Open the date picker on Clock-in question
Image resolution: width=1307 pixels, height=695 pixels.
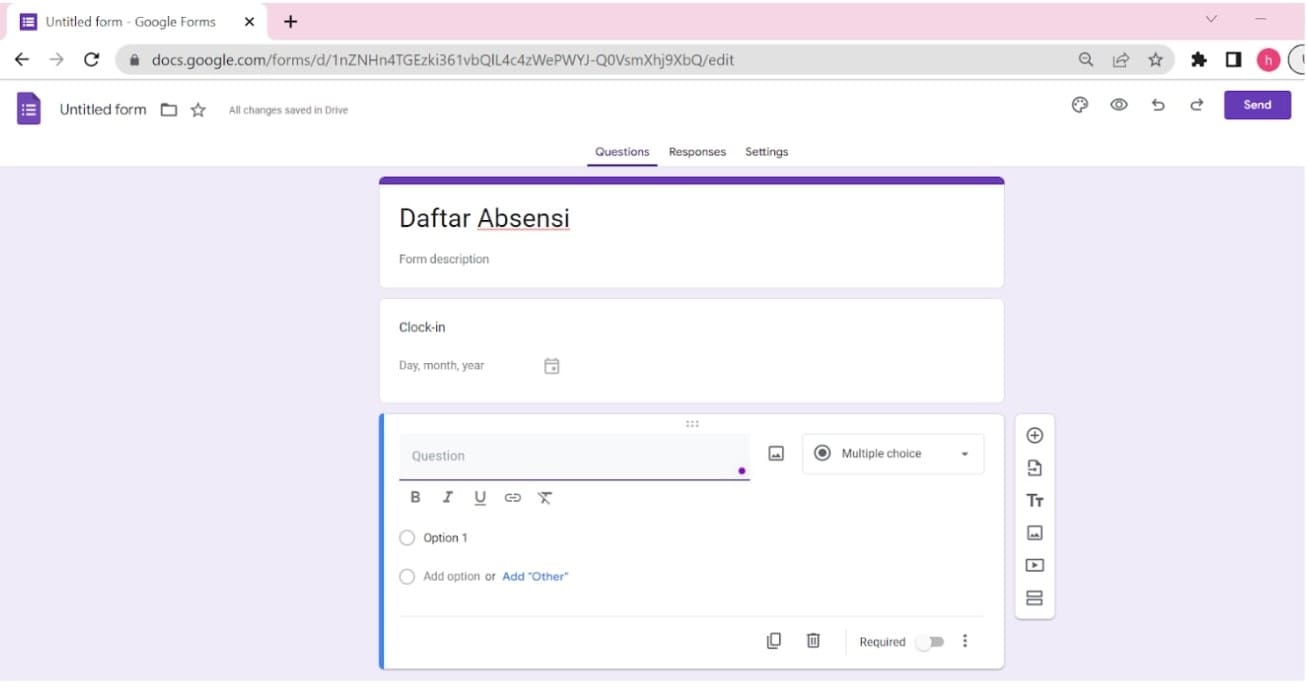click(x=551, y=365)
